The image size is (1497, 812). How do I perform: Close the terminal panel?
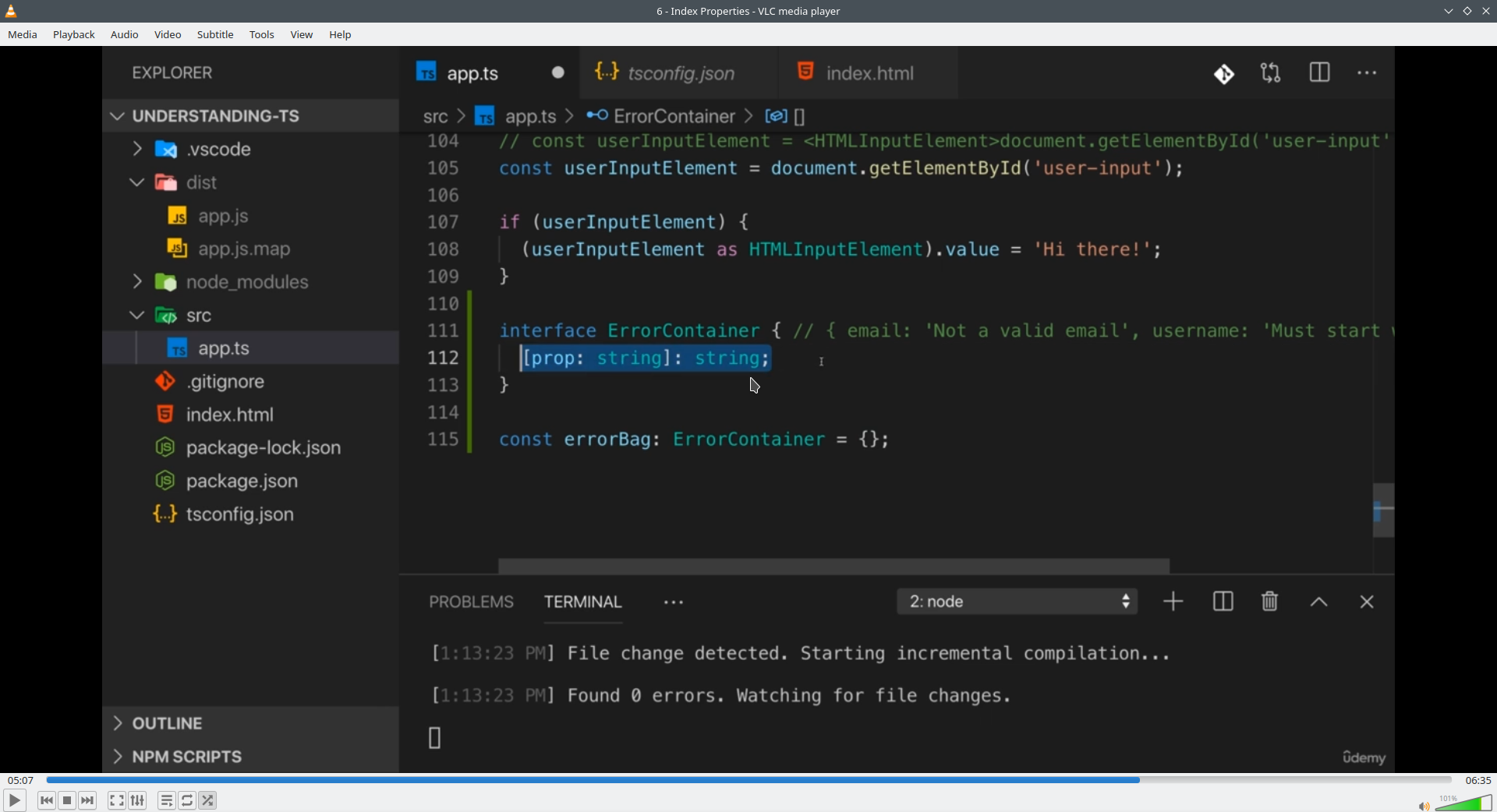point(1366,602)
